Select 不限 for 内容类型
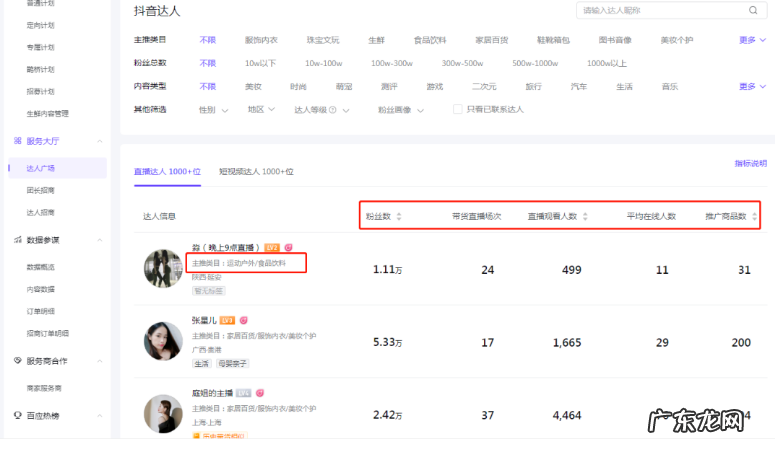Image resolution: width=782 pixels, height=450 pixels. [208, 86]
